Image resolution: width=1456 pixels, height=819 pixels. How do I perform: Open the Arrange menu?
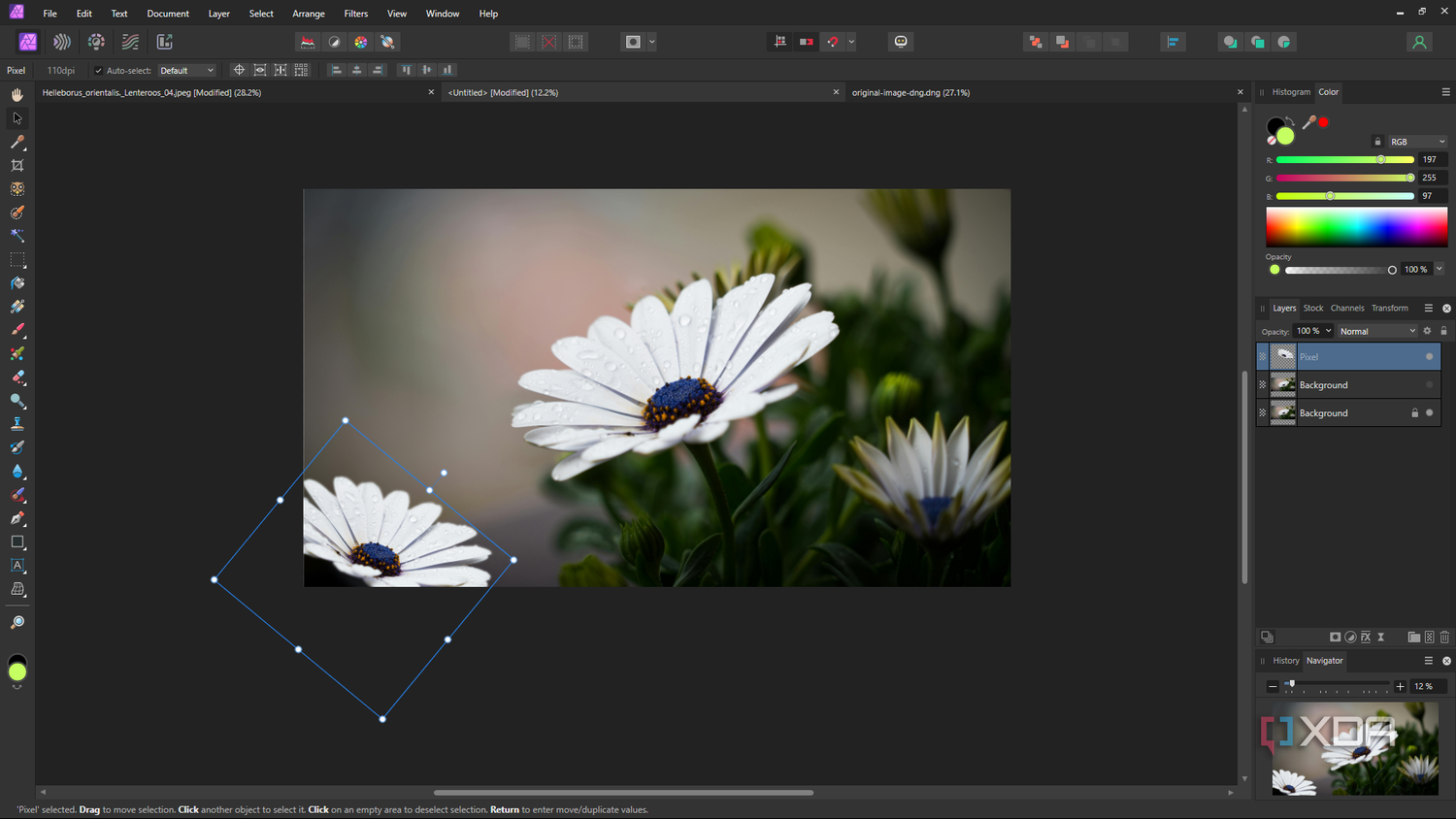(309, 14)
